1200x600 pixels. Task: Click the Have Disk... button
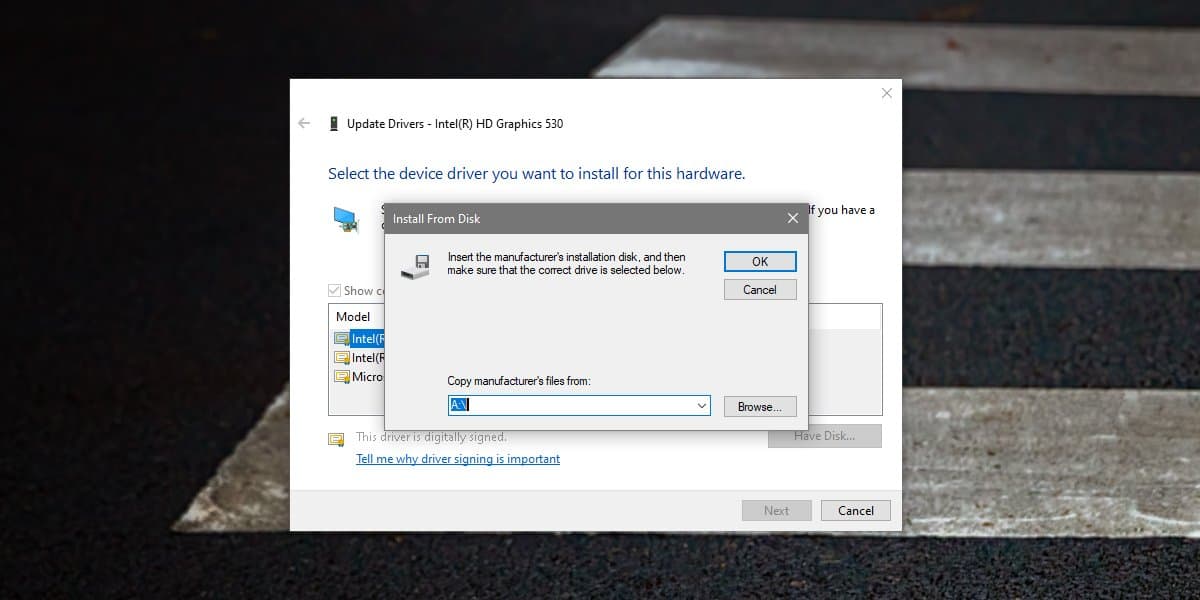pyautogui.click(x=825, y=436)
